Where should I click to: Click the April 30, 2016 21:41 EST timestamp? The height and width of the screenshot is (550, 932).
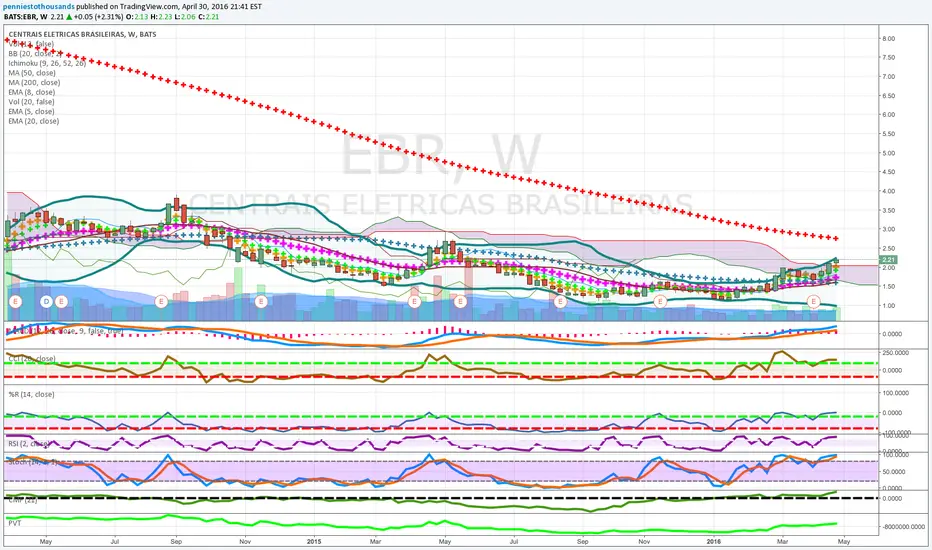[x=222, y=7]
